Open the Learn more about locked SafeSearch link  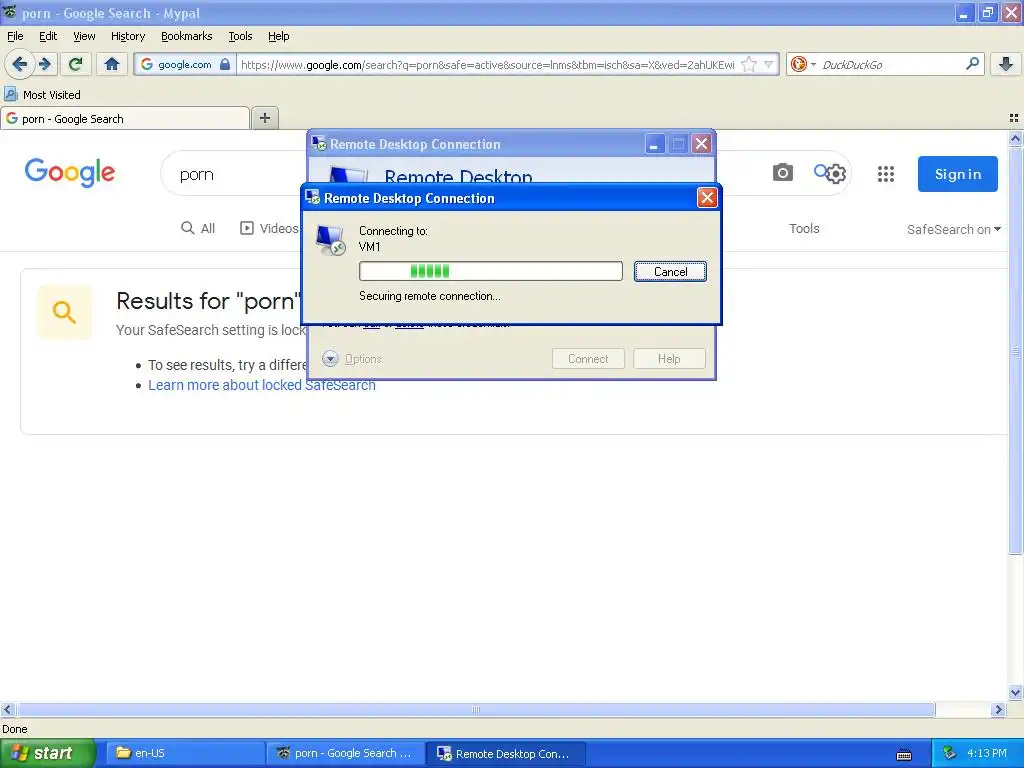point(262,385)
